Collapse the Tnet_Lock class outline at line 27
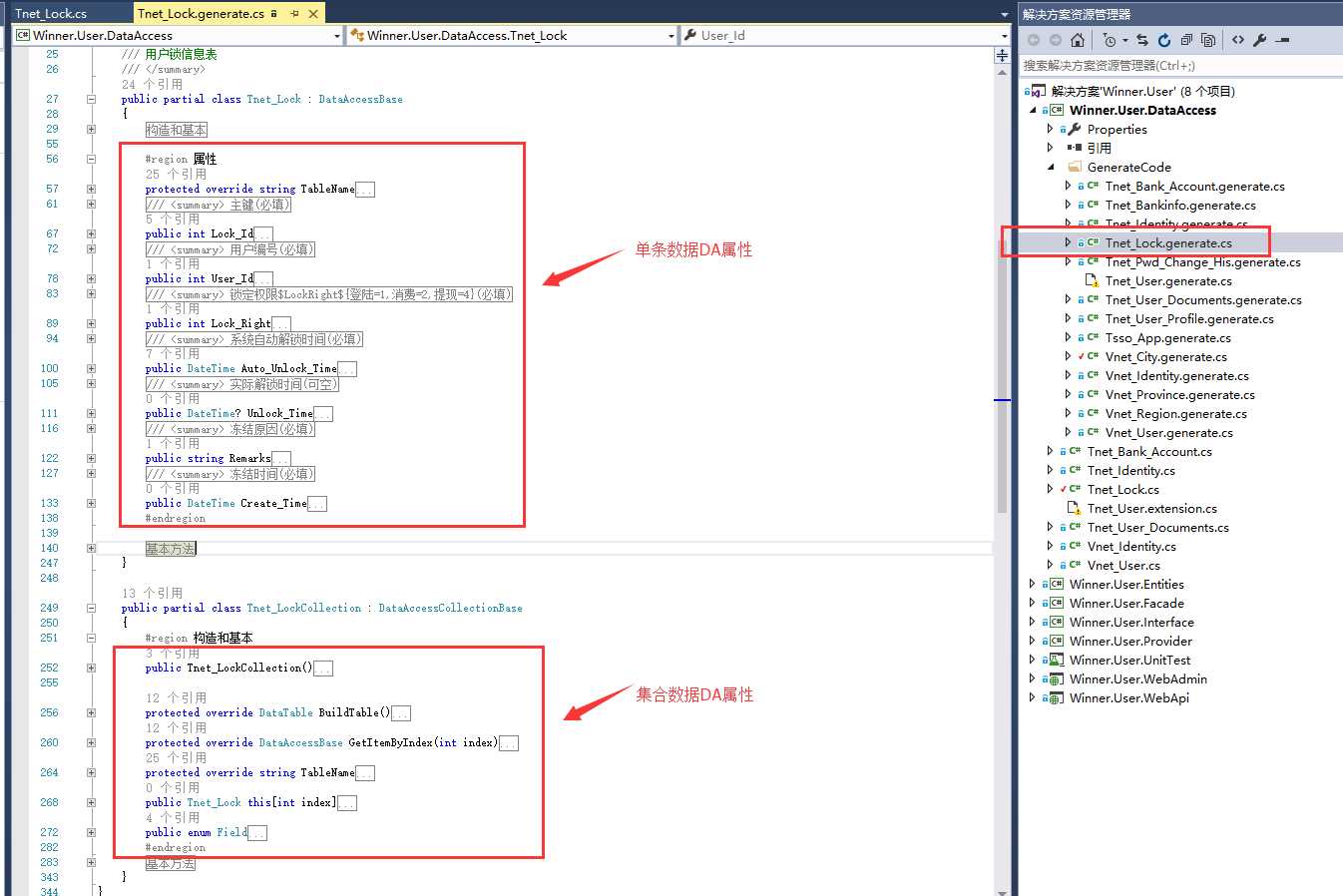 pyautogui.click(x=91, y=99)
